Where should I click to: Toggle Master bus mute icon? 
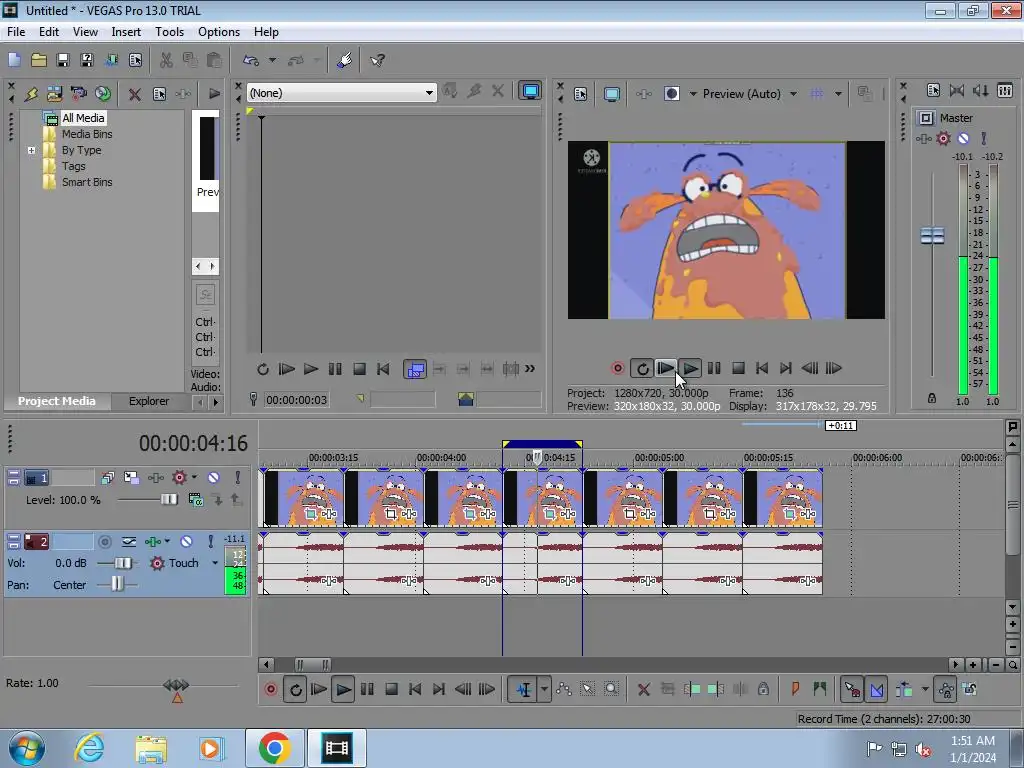click(x=963, y=138)
